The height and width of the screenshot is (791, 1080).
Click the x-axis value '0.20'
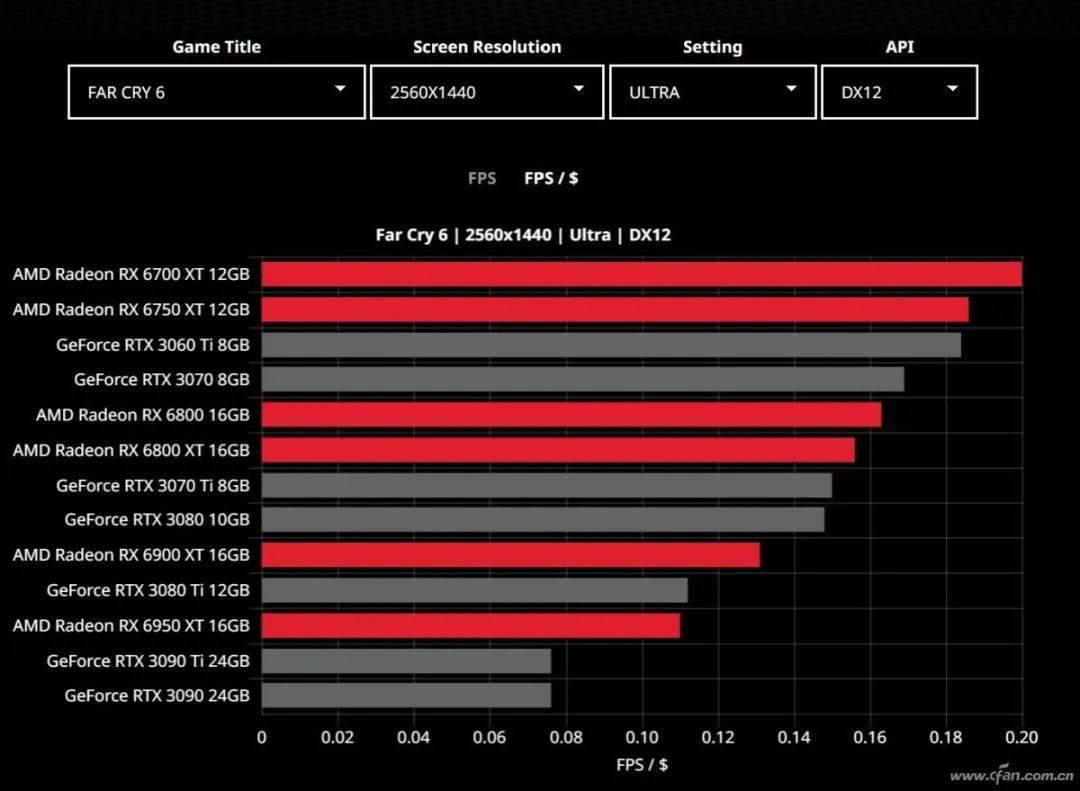(x=1021, y=737)
